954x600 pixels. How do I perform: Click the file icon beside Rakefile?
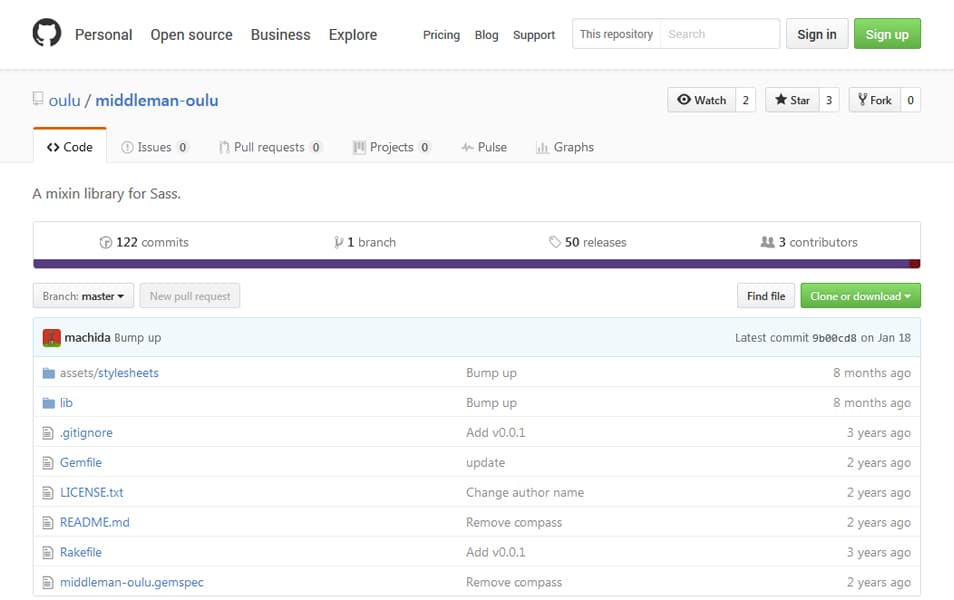(47, 553)
